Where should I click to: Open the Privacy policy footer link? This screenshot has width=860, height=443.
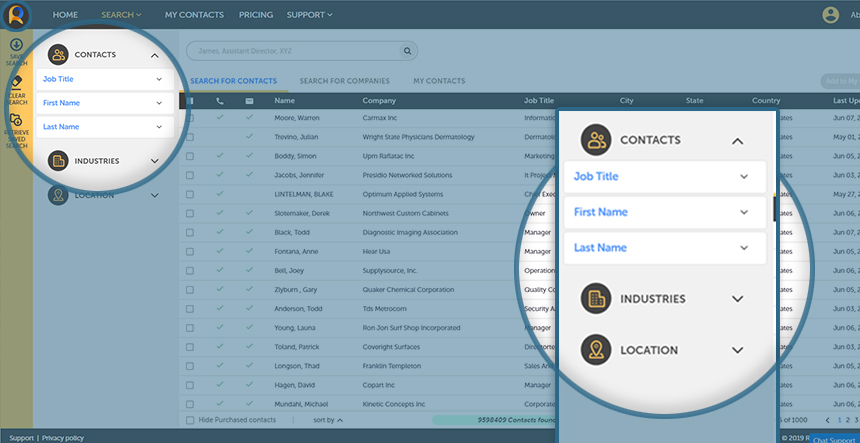coord(63,438)
